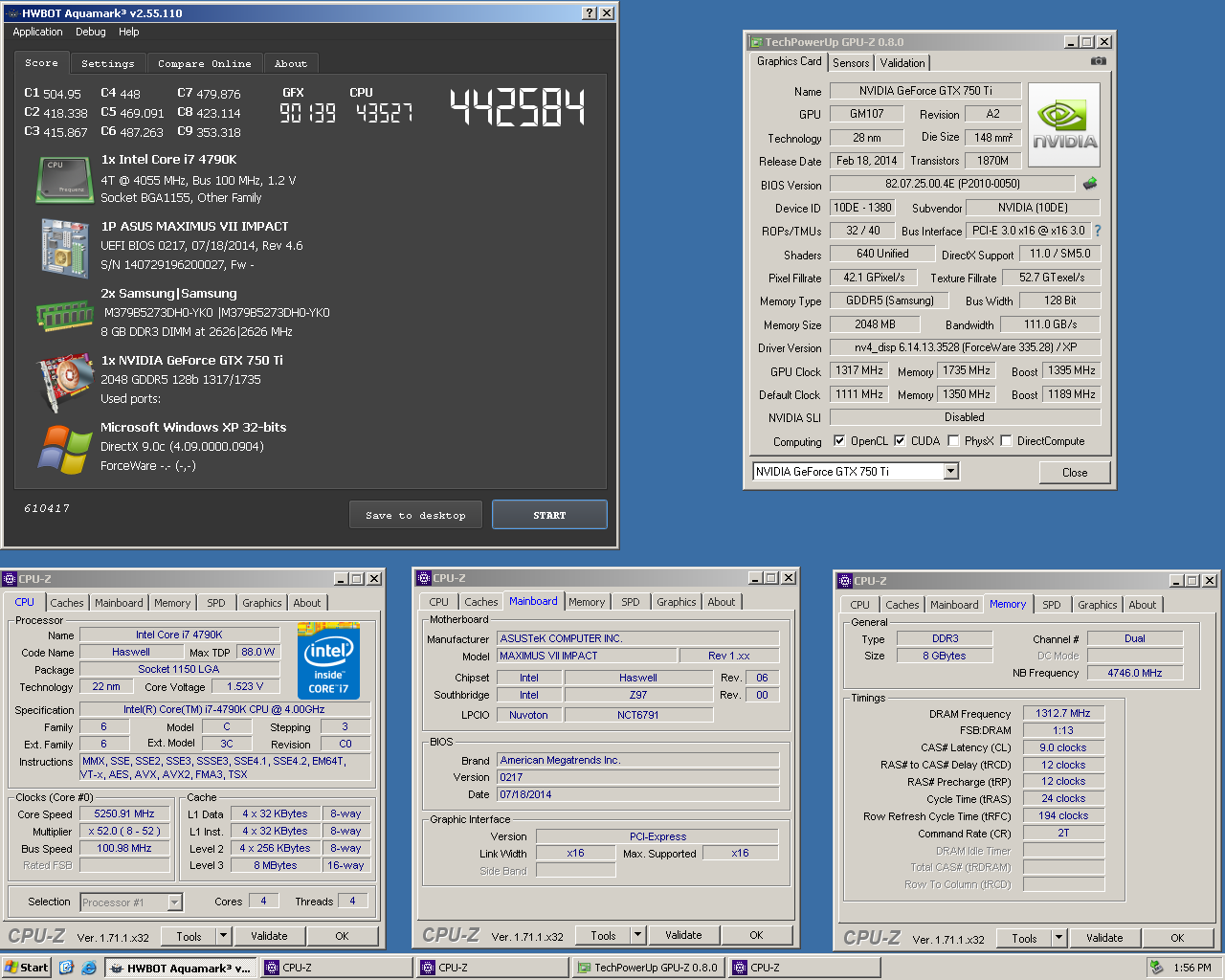Image resolution: width=1225 pixels, height=980 pixels.
Task: Toggle the CUDA checkbox in GPU-Z
Action: [900, 441]
